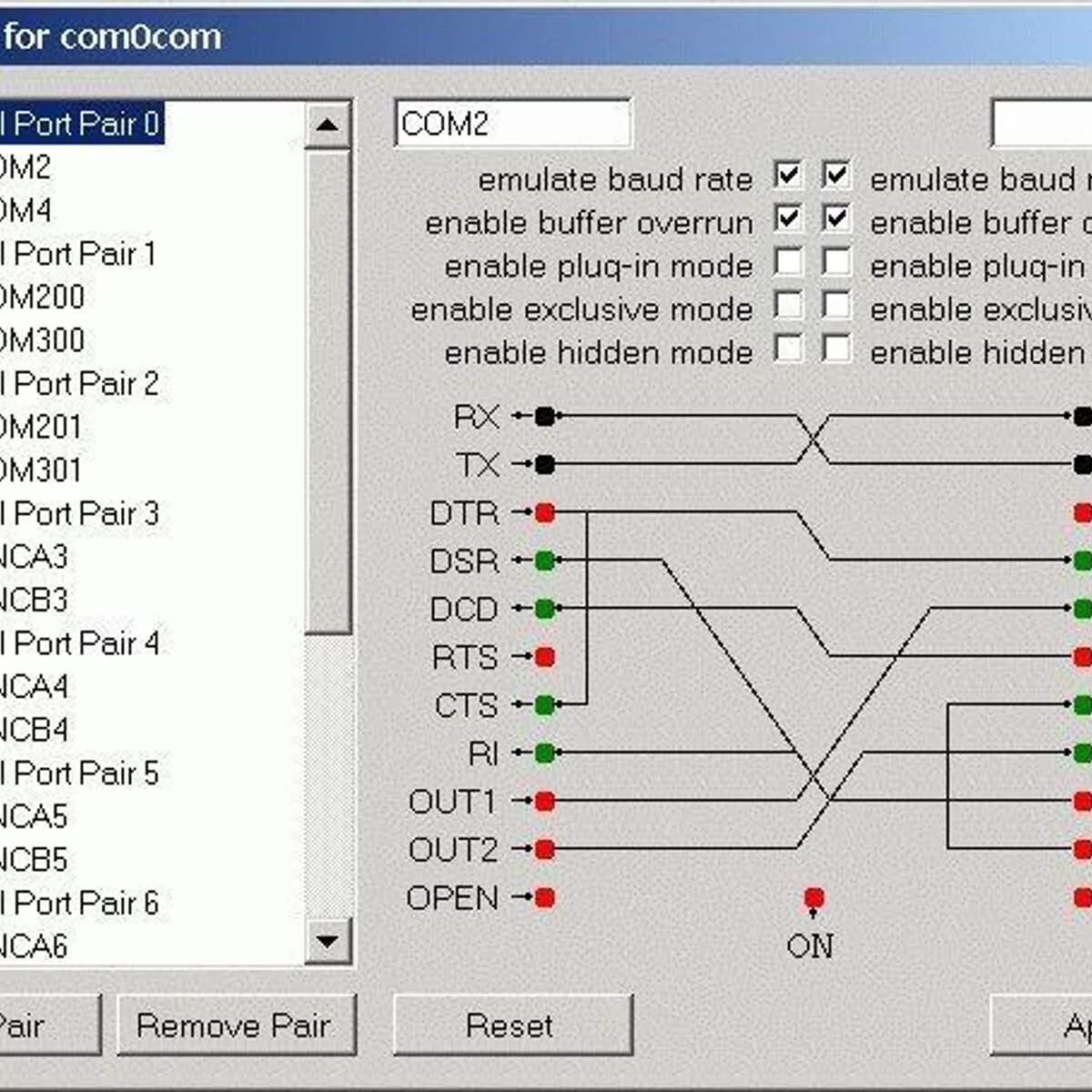Click the port list scrollbar thumb
Screen dimensions: 1092x1092
pyautogui.click(x=328, y=391)
